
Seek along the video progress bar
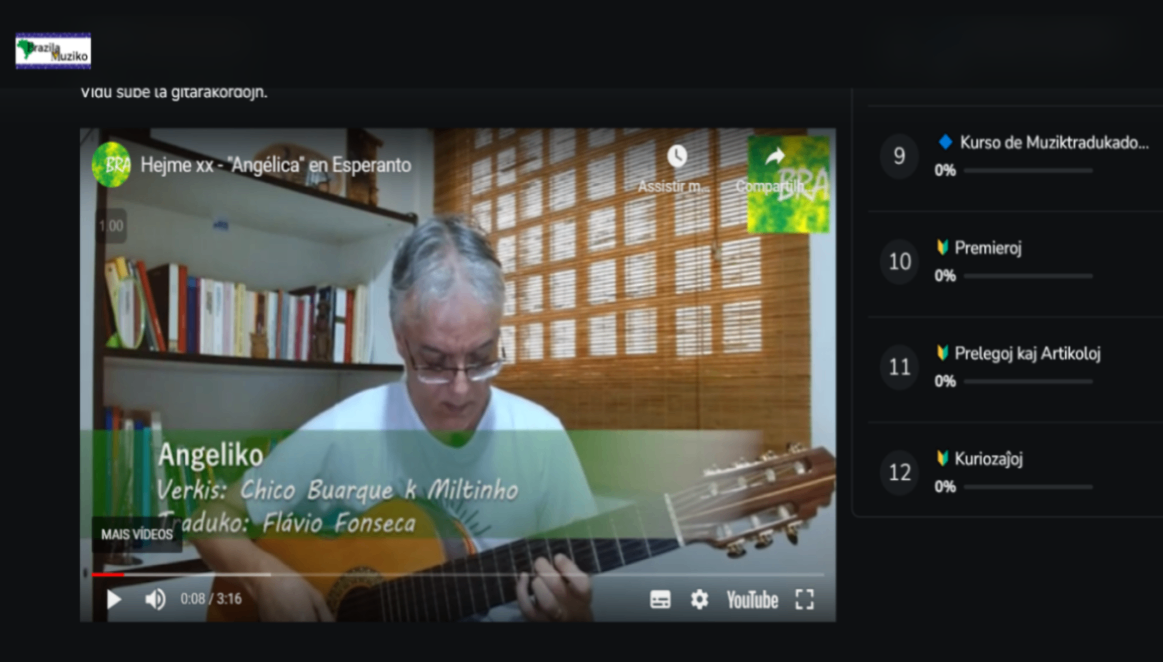458,575
